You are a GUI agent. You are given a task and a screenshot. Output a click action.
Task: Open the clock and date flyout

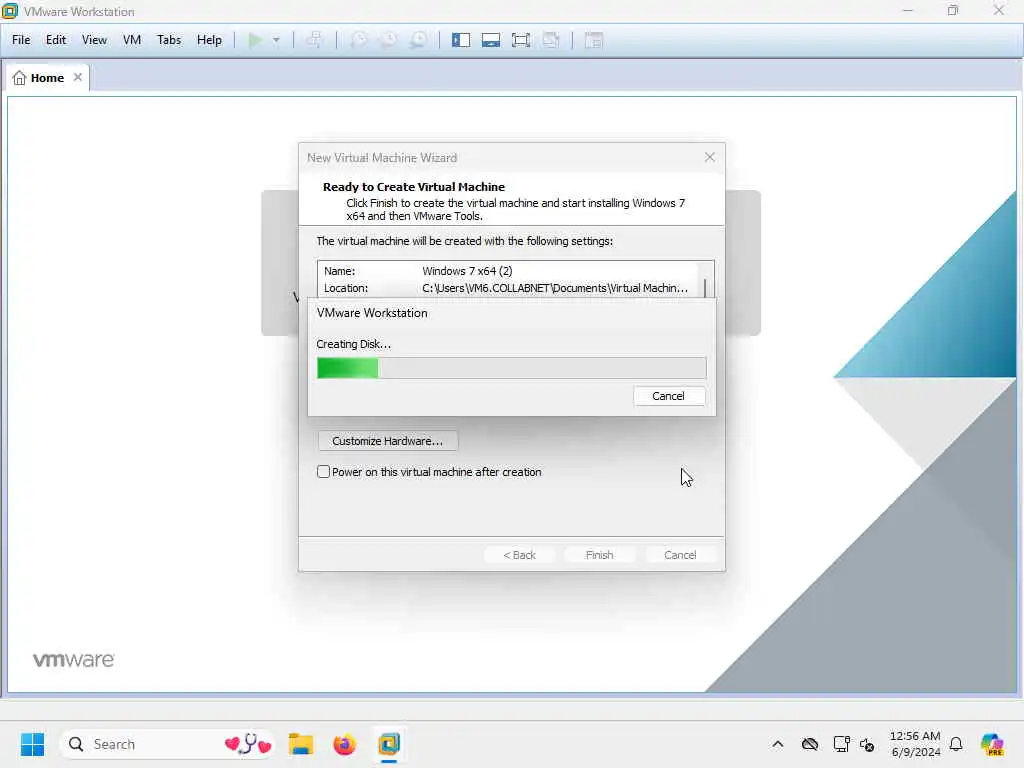[x=915, y=744]
